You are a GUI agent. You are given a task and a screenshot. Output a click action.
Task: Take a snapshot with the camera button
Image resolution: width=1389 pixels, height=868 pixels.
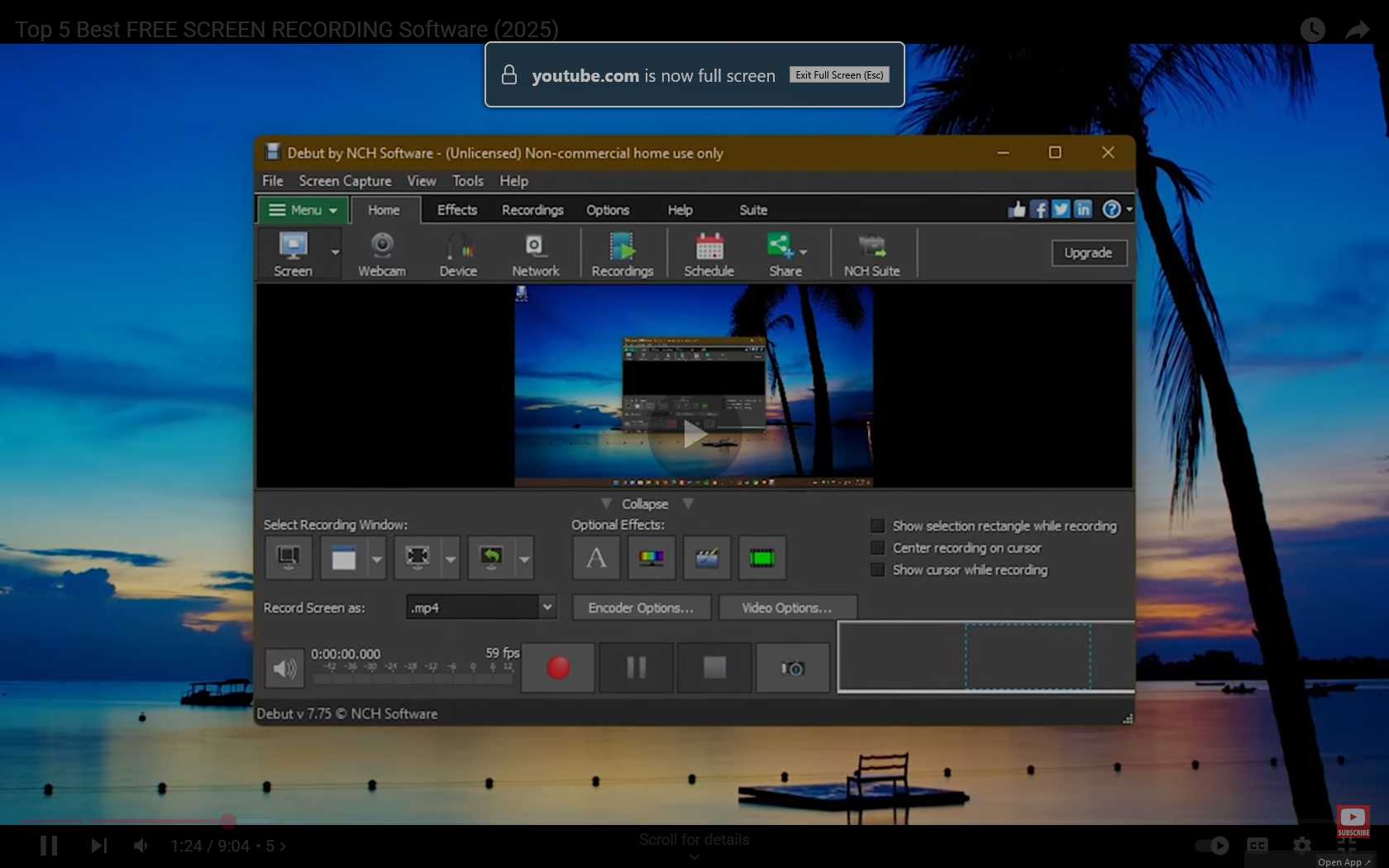tap(792, 667)
